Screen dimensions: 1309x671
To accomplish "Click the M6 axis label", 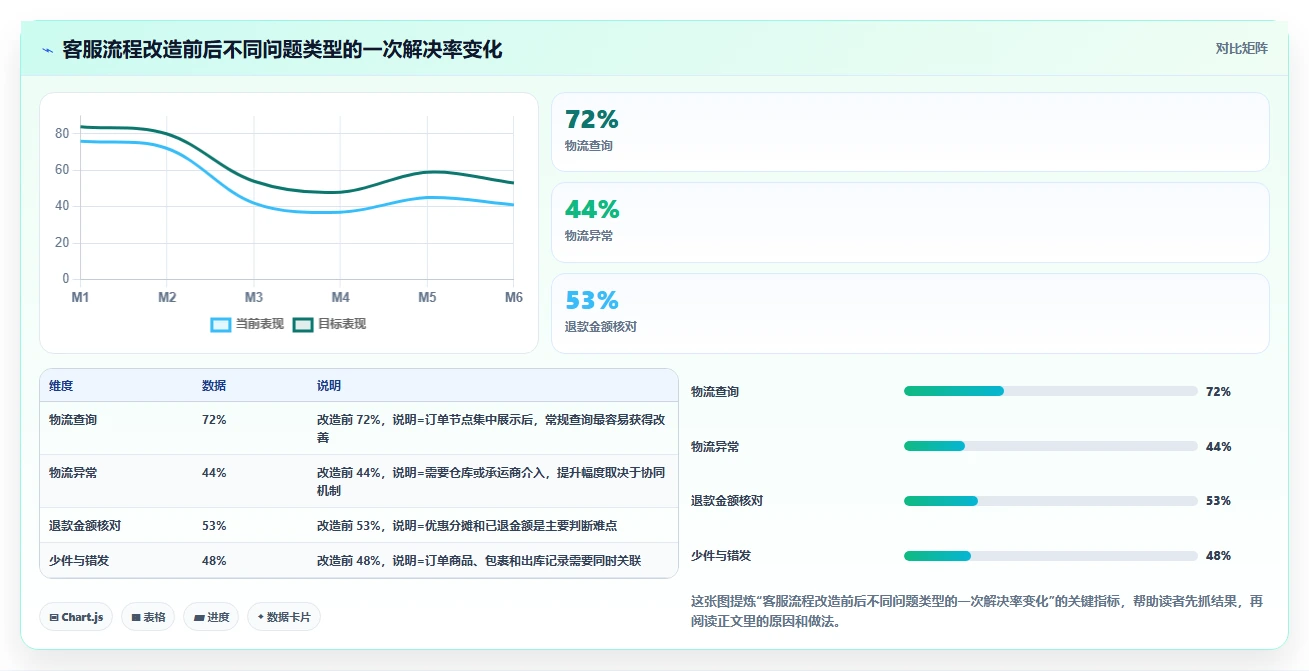I will pyautogui.click(x=513, y=297).
